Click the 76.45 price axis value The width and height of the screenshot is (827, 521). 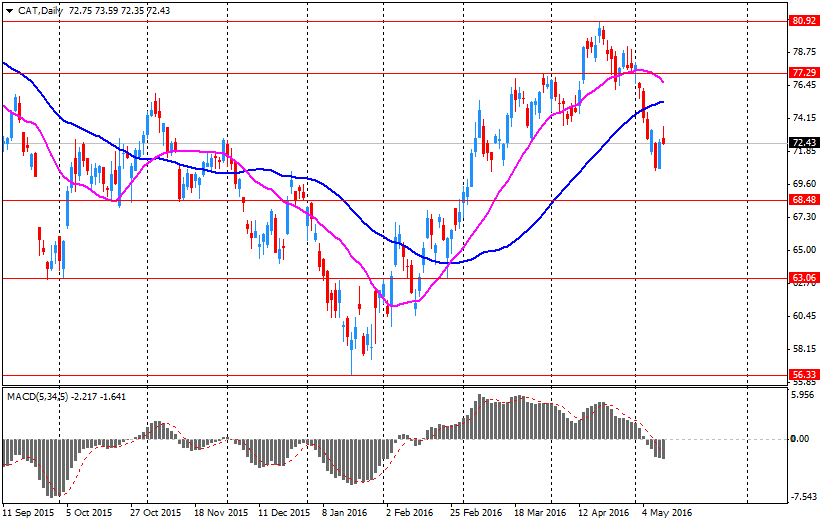click(x=804, y=84)
